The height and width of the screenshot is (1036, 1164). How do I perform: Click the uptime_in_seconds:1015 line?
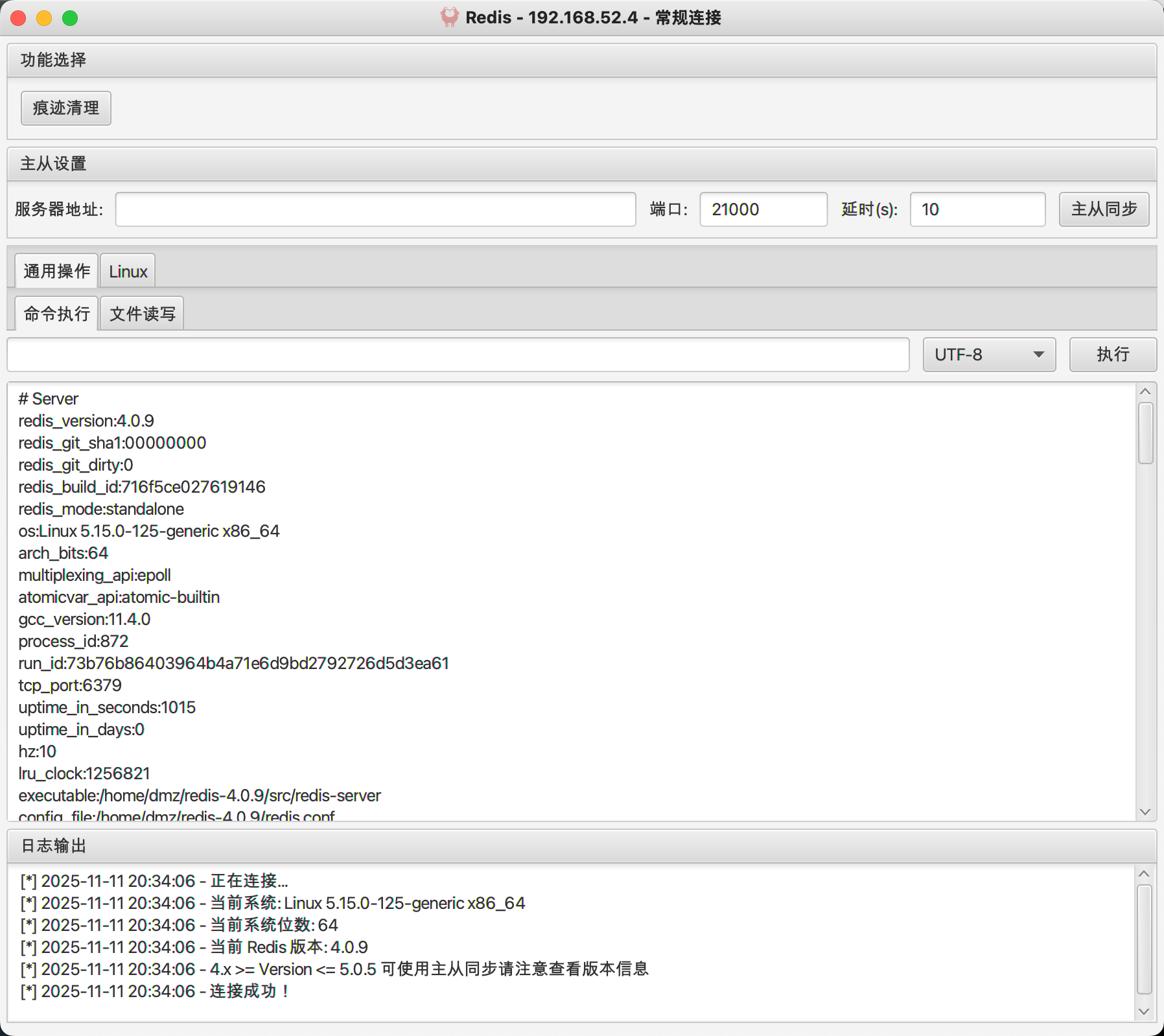[x=107, y=707]
